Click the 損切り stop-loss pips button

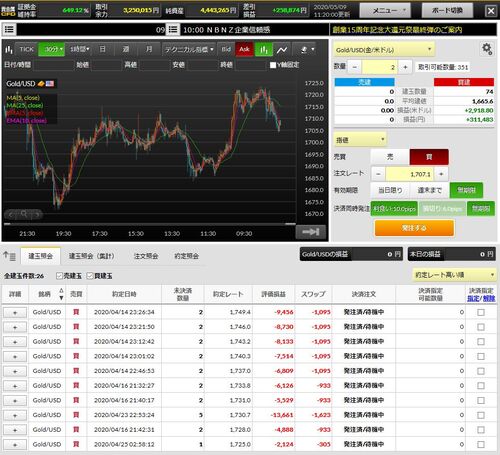[x=442, y=209]
